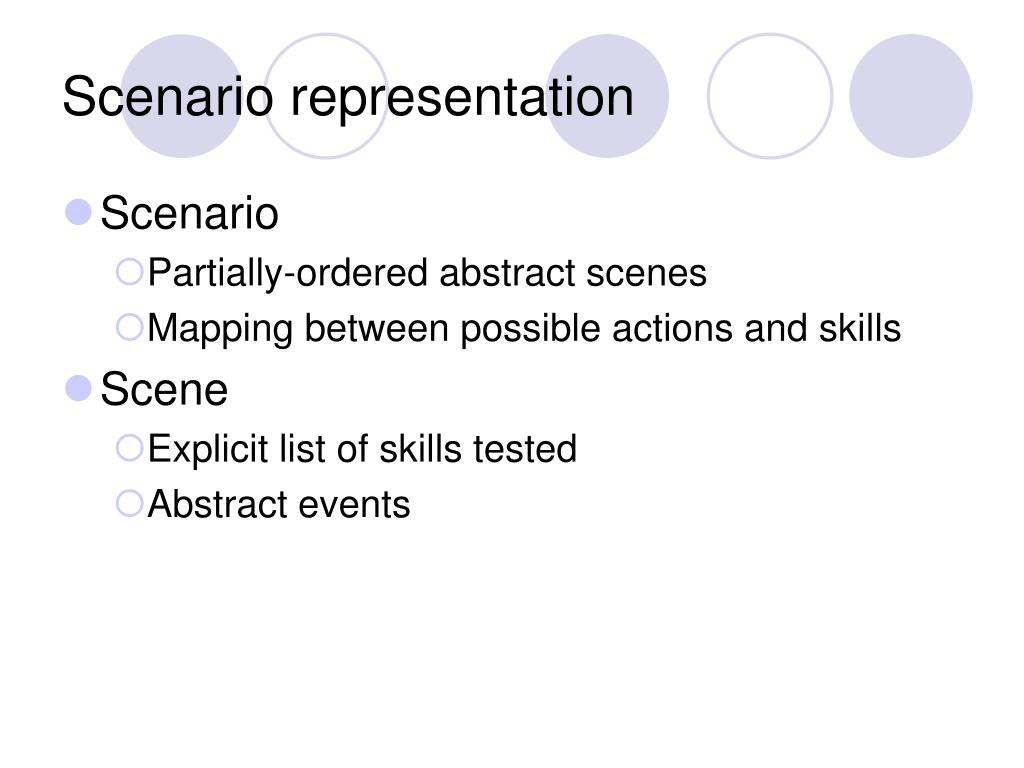Image resolution: width=1024 pixels, height=768 pixels.
Task: Click the 'Scenario representation' slide title
Action: point(348,97)
